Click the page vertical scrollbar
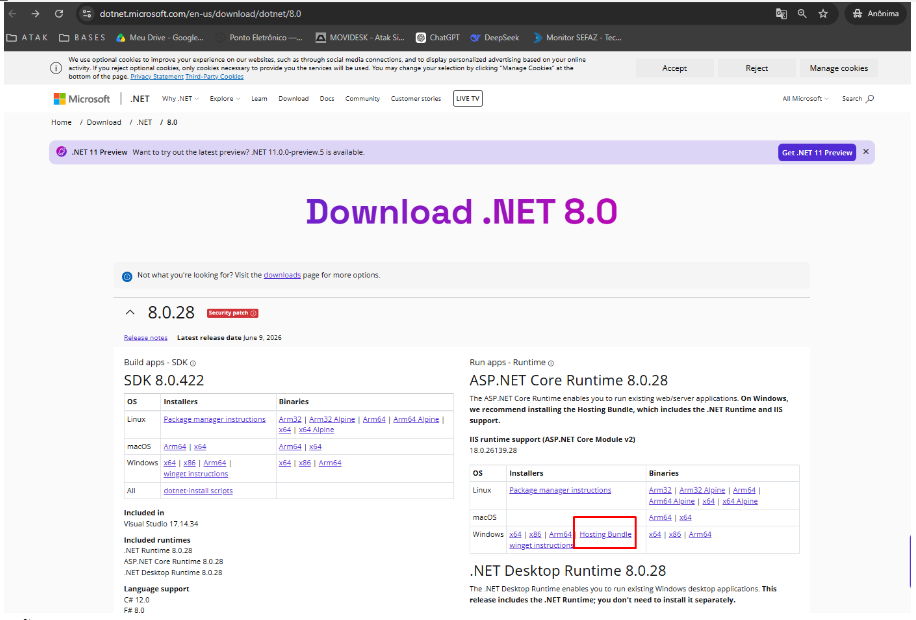 click(911, 561)
